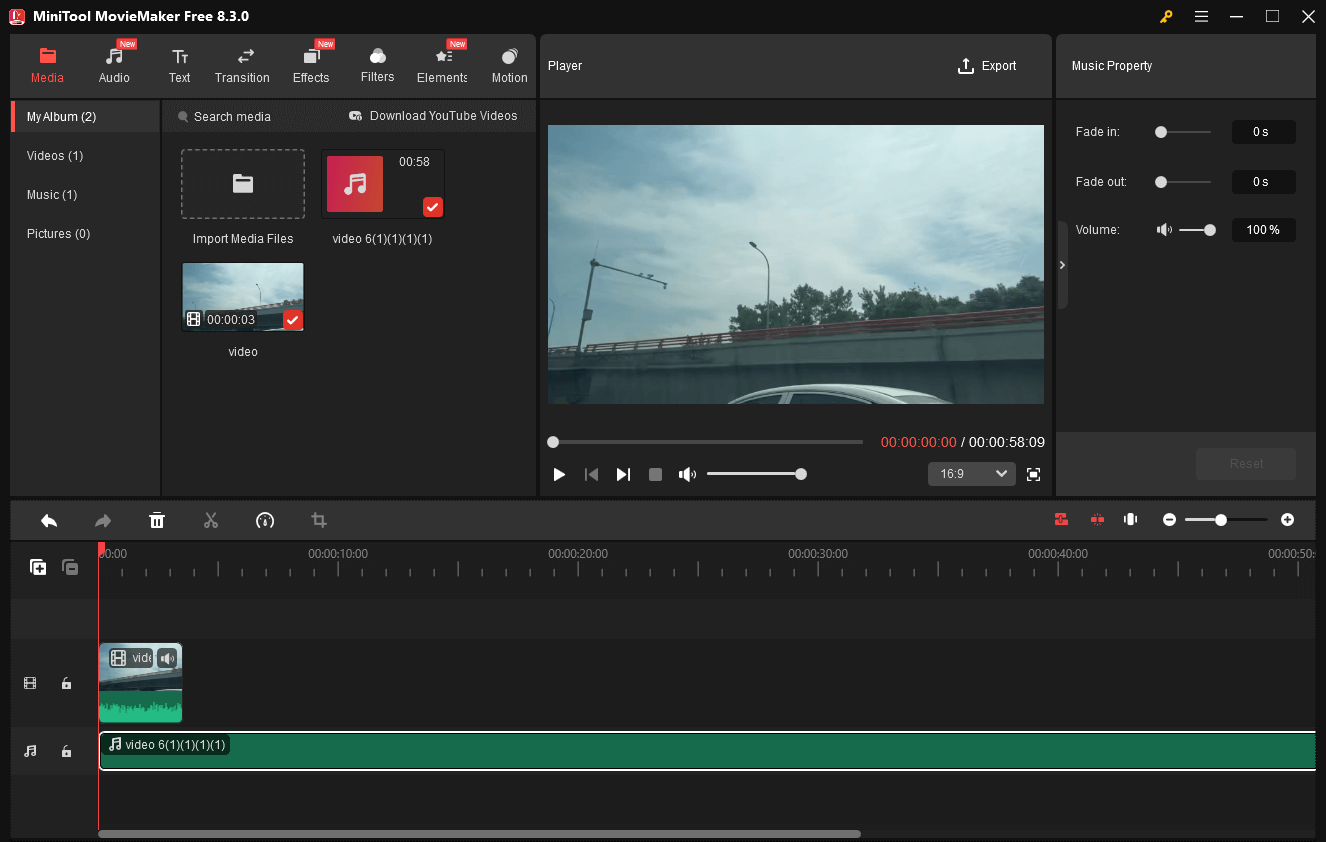Click the Stop button in player

click(x=655, y=474)
